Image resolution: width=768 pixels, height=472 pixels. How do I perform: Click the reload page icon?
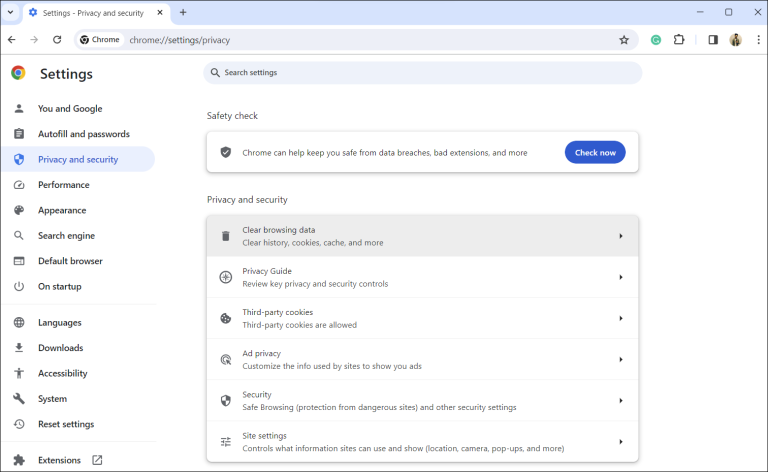[57, 40]
